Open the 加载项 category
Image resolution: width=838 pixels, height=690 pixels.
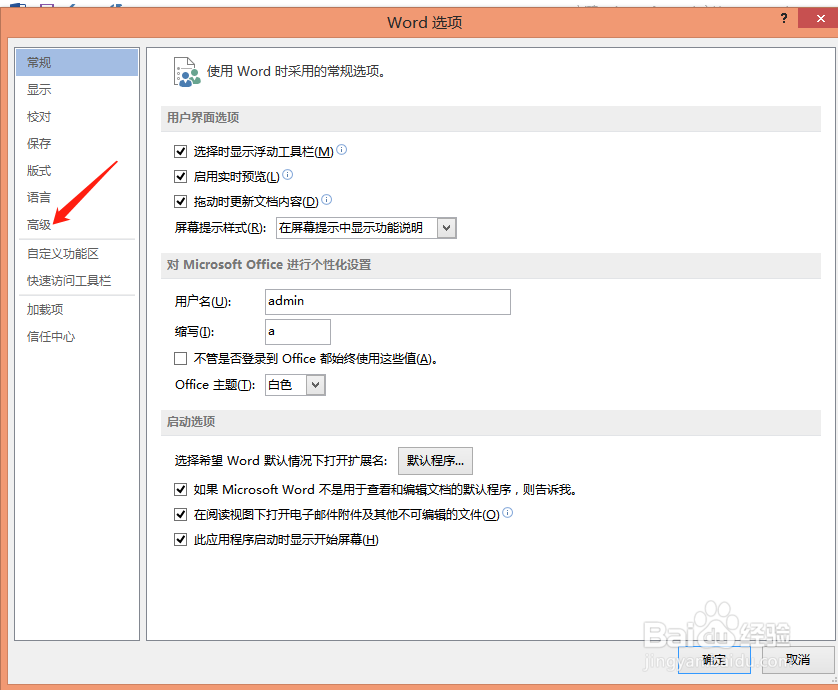[x=77, y=309]
